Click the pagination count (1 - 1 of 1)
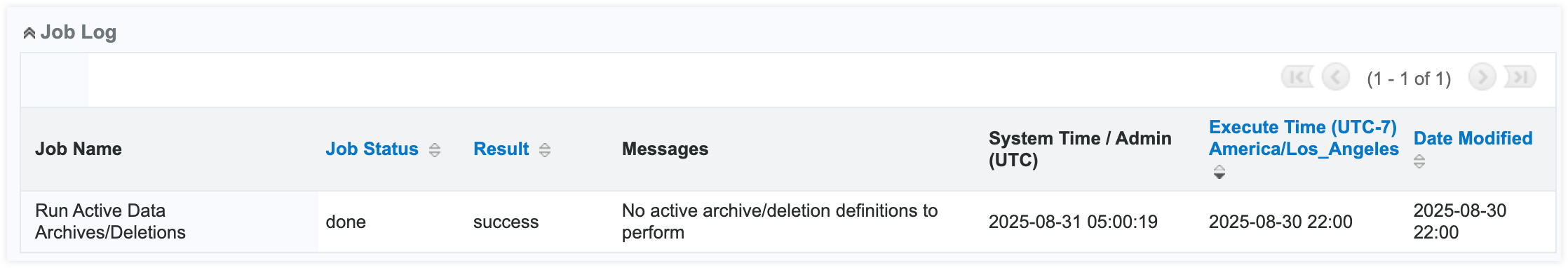Viewport: 1568px width, 268px height. [1409, 79]
